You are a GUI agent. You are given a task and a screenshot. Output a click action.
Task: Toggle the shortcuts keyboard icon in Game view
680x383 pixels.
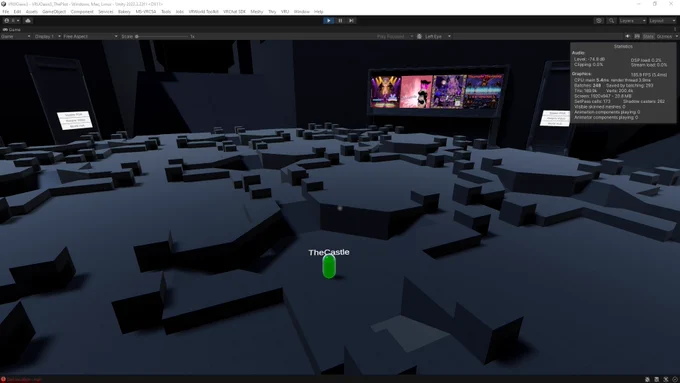(637, 36)
